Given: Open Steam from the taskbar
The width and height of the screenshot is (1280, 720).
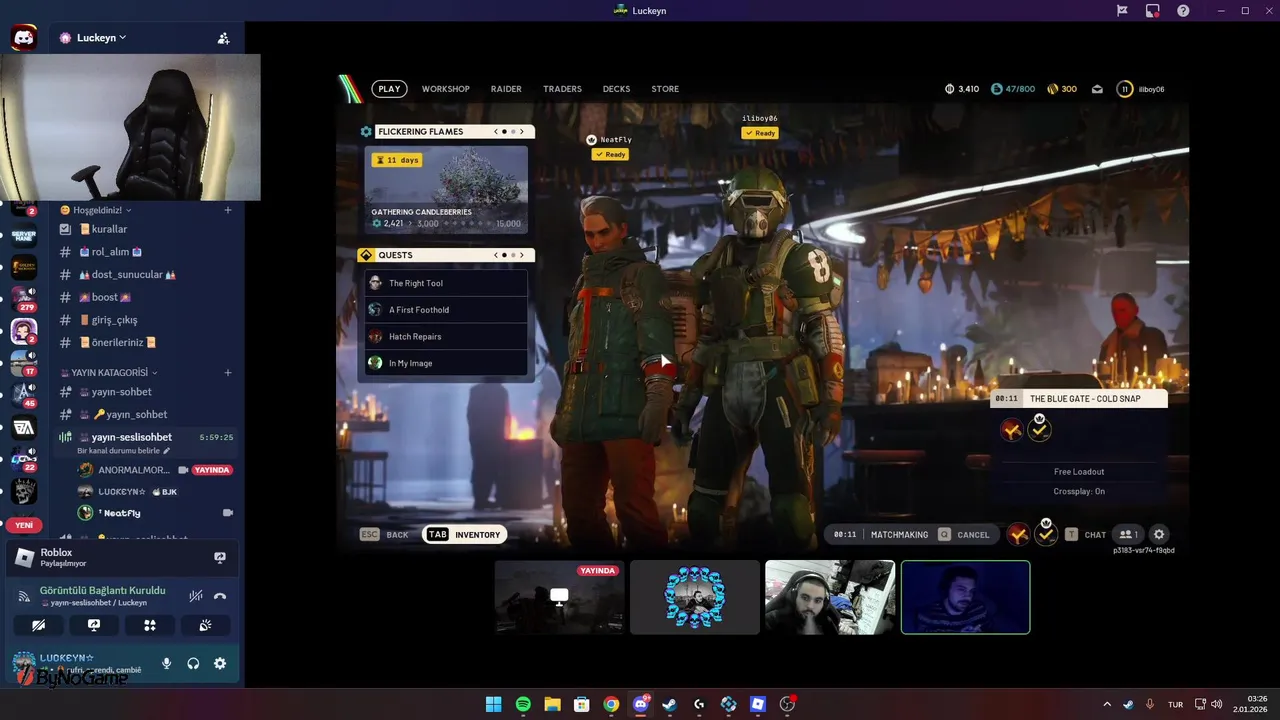Looking at the screenshot, I should coord(670,704).
